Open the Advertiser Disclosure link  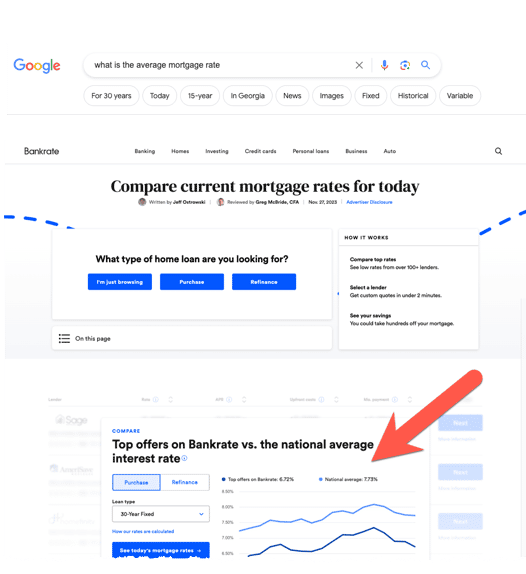pos(369,202)
